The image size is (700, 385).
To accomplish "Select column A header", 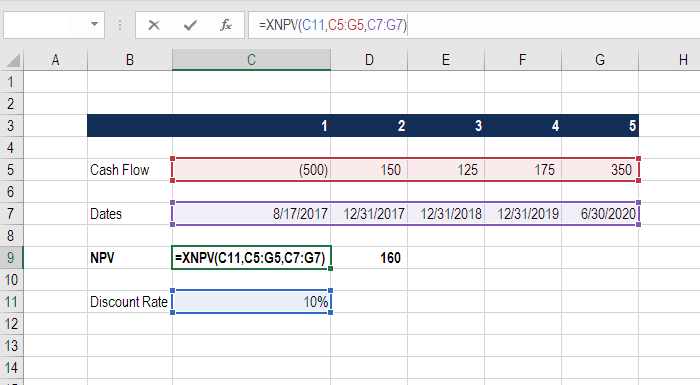I will [x=55, y=60].
